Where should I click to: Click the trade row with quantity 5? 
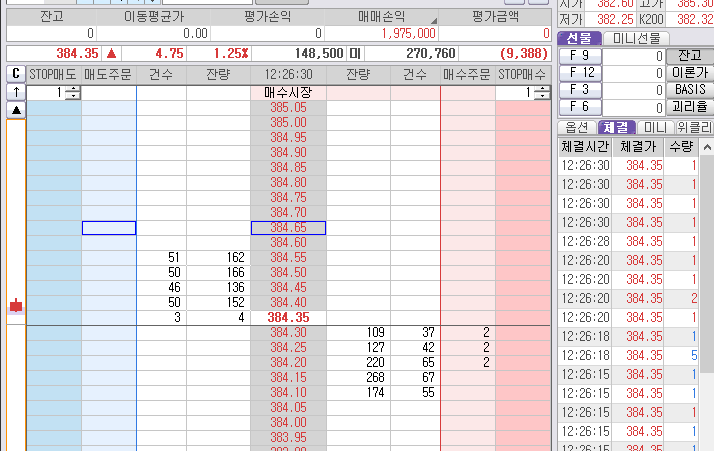pos(628,355)
